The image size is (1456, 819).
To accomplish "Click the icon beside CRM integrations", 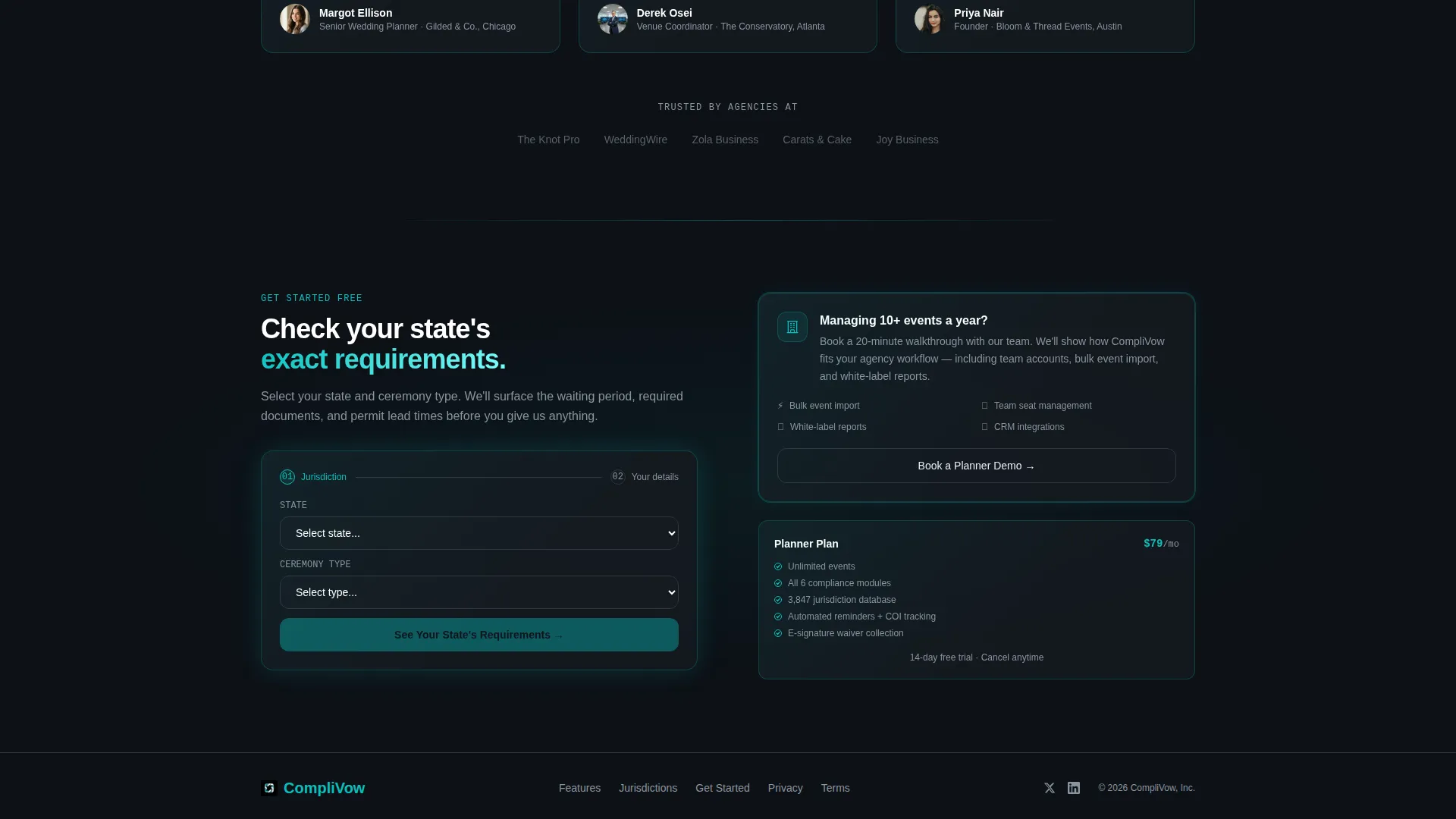I will tap(984, 427).
